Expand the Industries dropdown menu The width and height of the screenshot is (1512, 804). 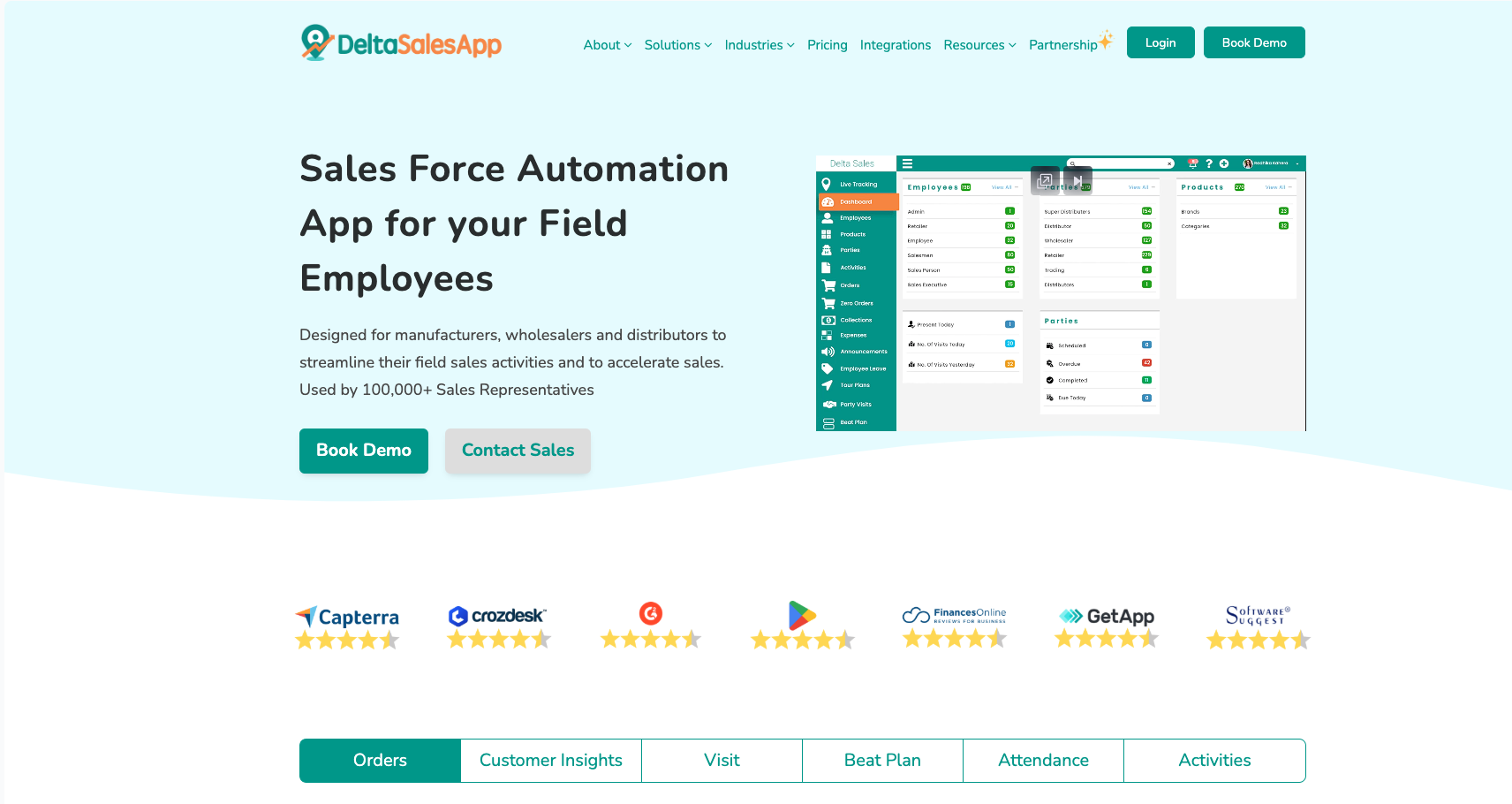pyautogui.click(x=760, y=45)
